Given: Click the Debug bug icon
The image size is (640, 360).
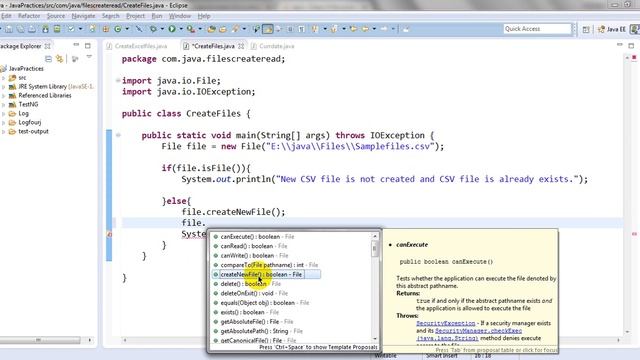Looking at the screenshot, I should tap(153, 29).
